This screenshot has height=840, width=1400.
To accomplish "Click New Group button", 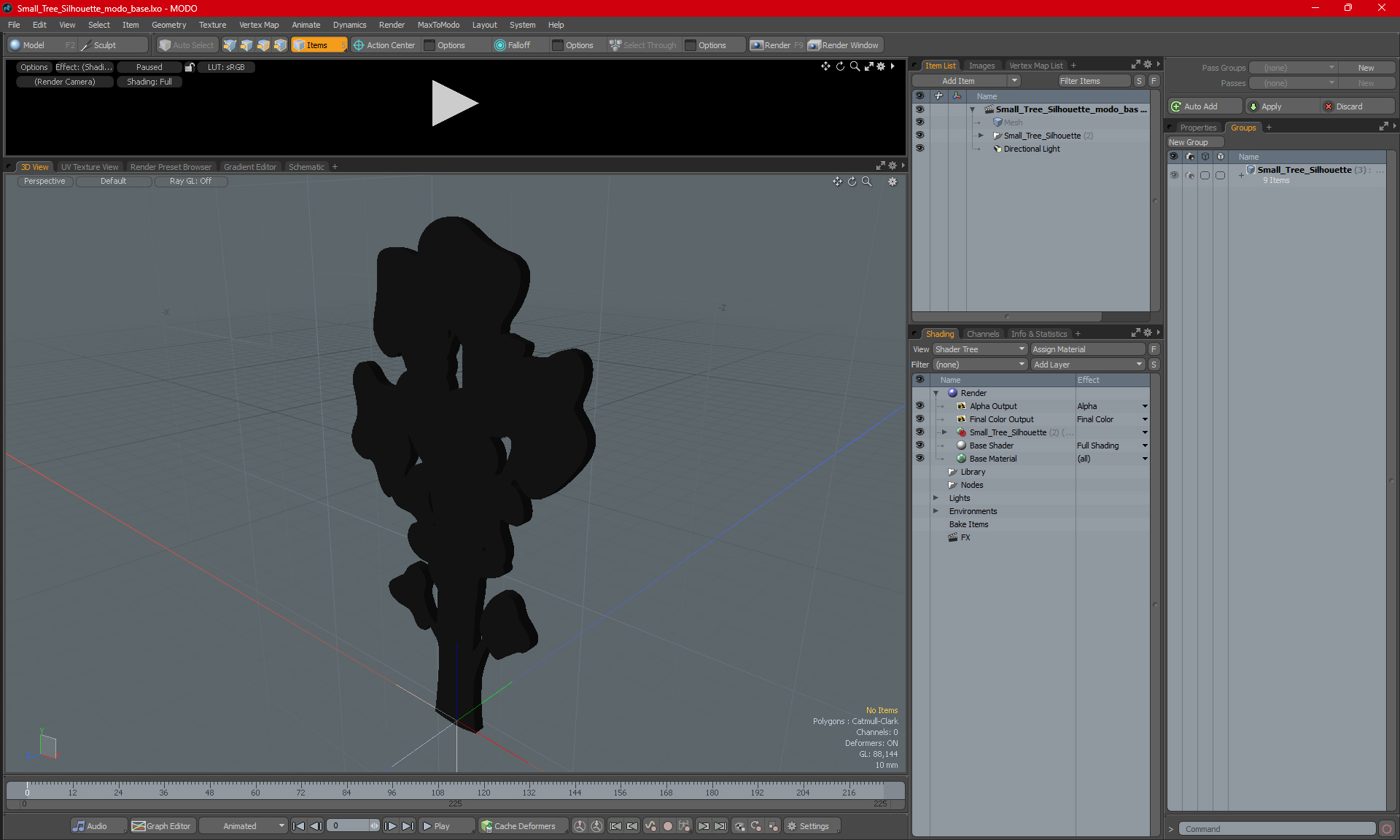I will [x=1194, y=142].
